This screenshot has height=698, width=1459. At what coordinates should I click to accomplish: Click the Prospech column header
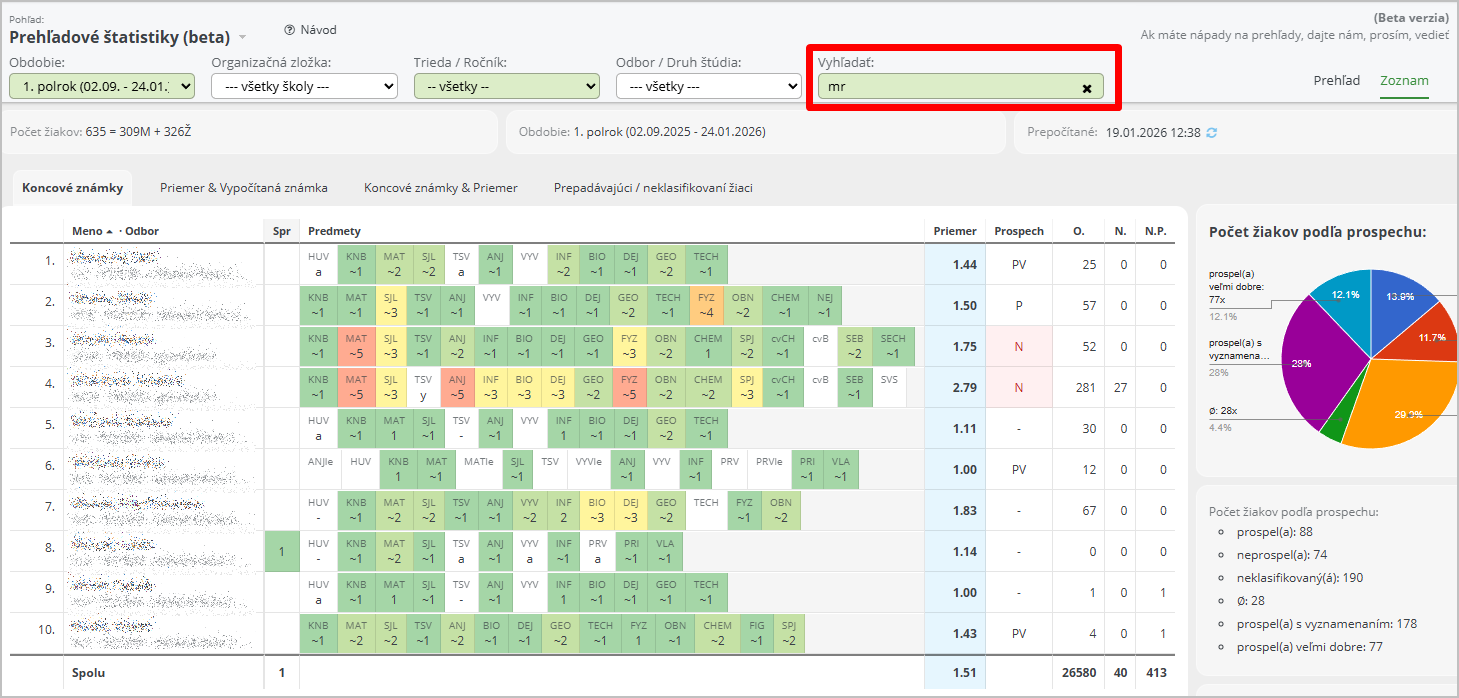(x=1018, y=231)
